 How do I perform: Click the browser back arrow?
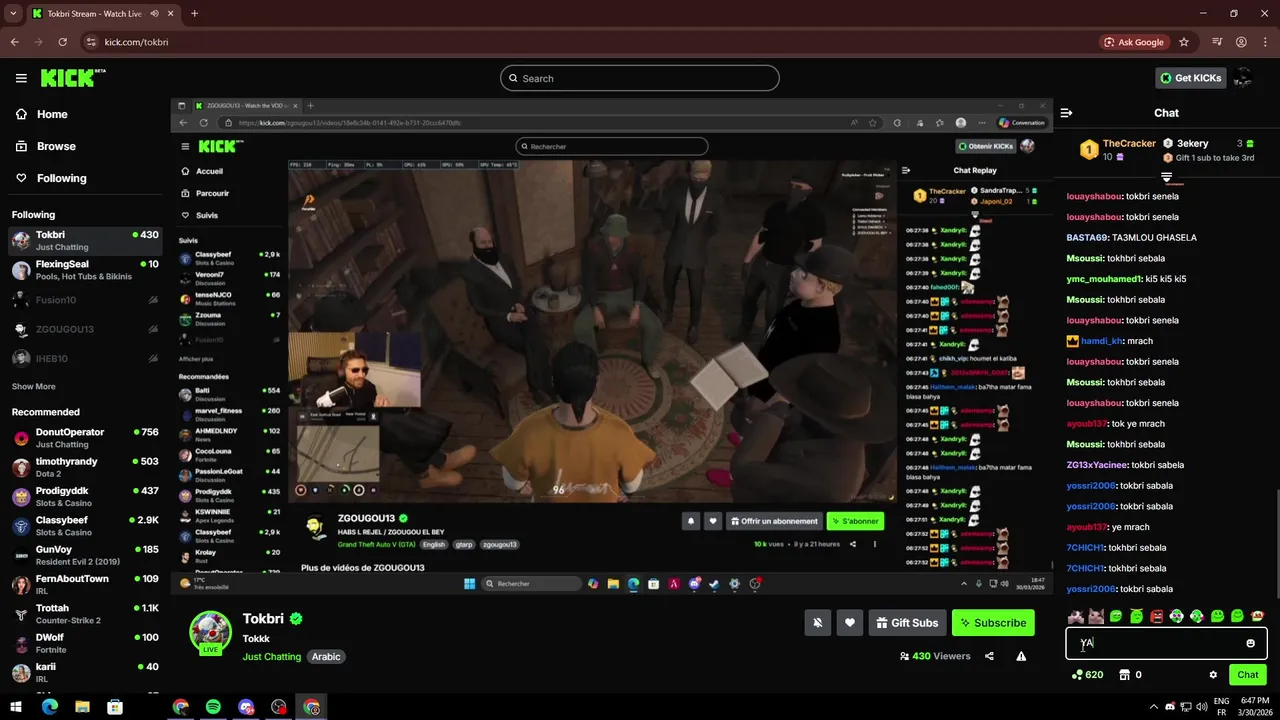click(14, 42)
